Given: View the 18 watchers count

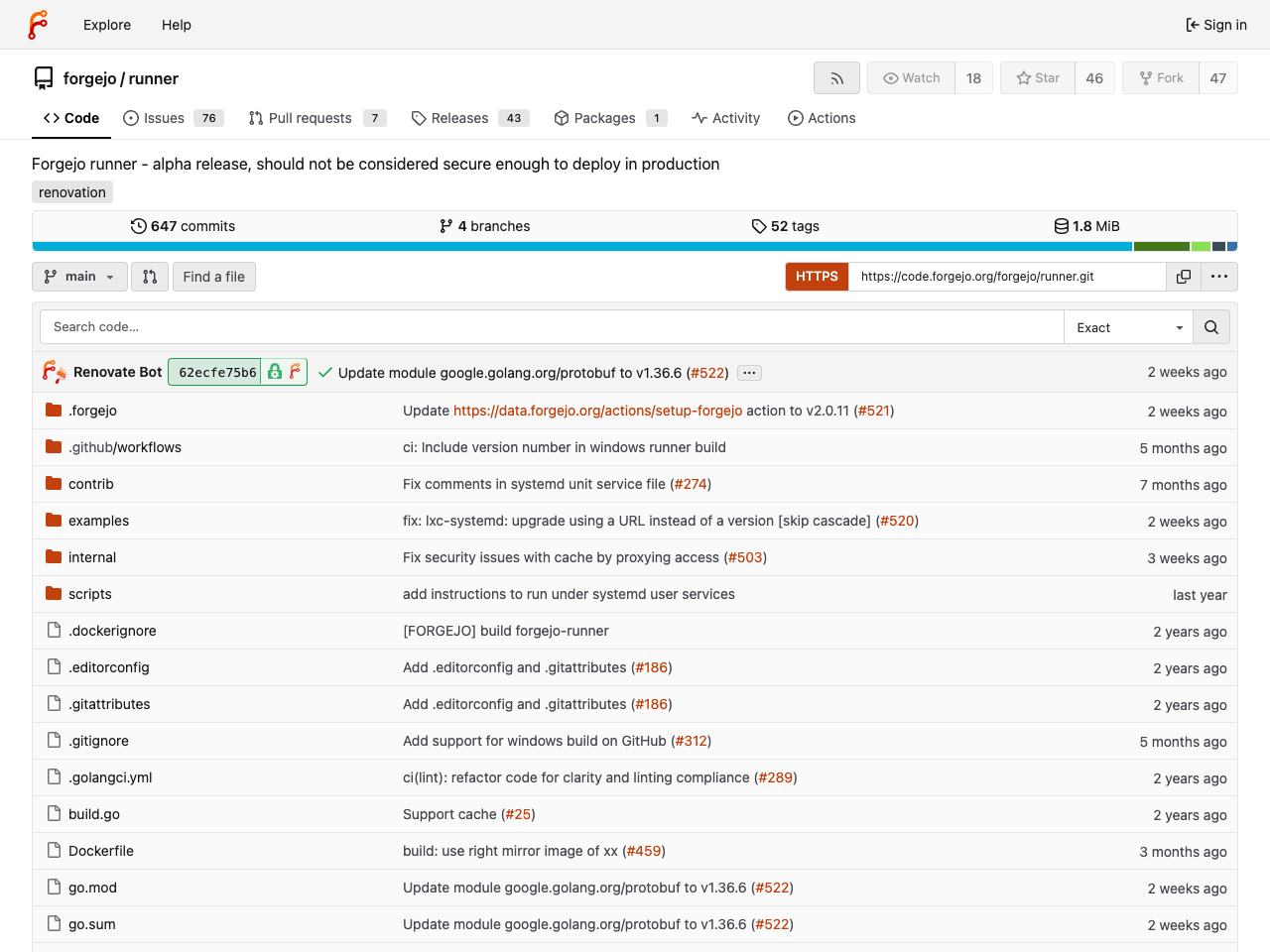Looking at the screenshot, I should 973,78.
